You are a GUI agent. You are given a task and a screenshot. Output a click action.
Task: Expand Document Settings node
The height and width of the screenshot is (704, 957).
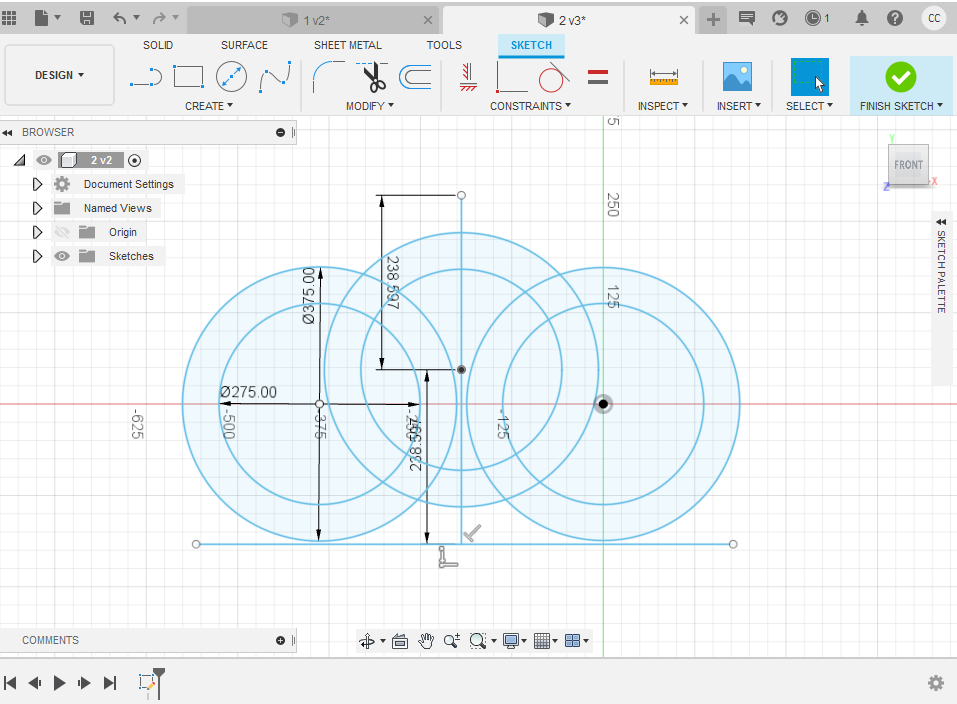click(37, 184)
